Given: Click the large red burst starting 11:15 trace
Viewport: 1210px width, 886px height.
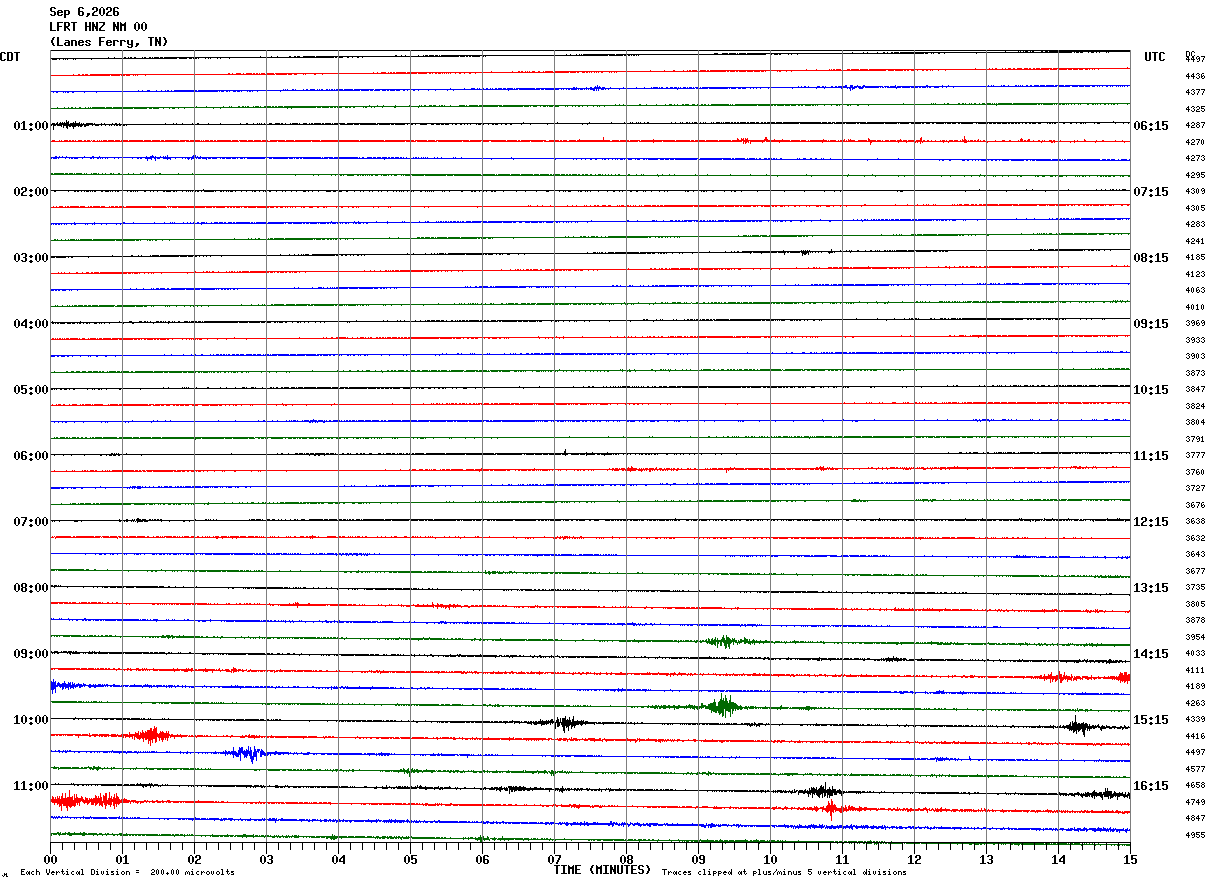Looking at the screenshot, I should coord(86,801).
